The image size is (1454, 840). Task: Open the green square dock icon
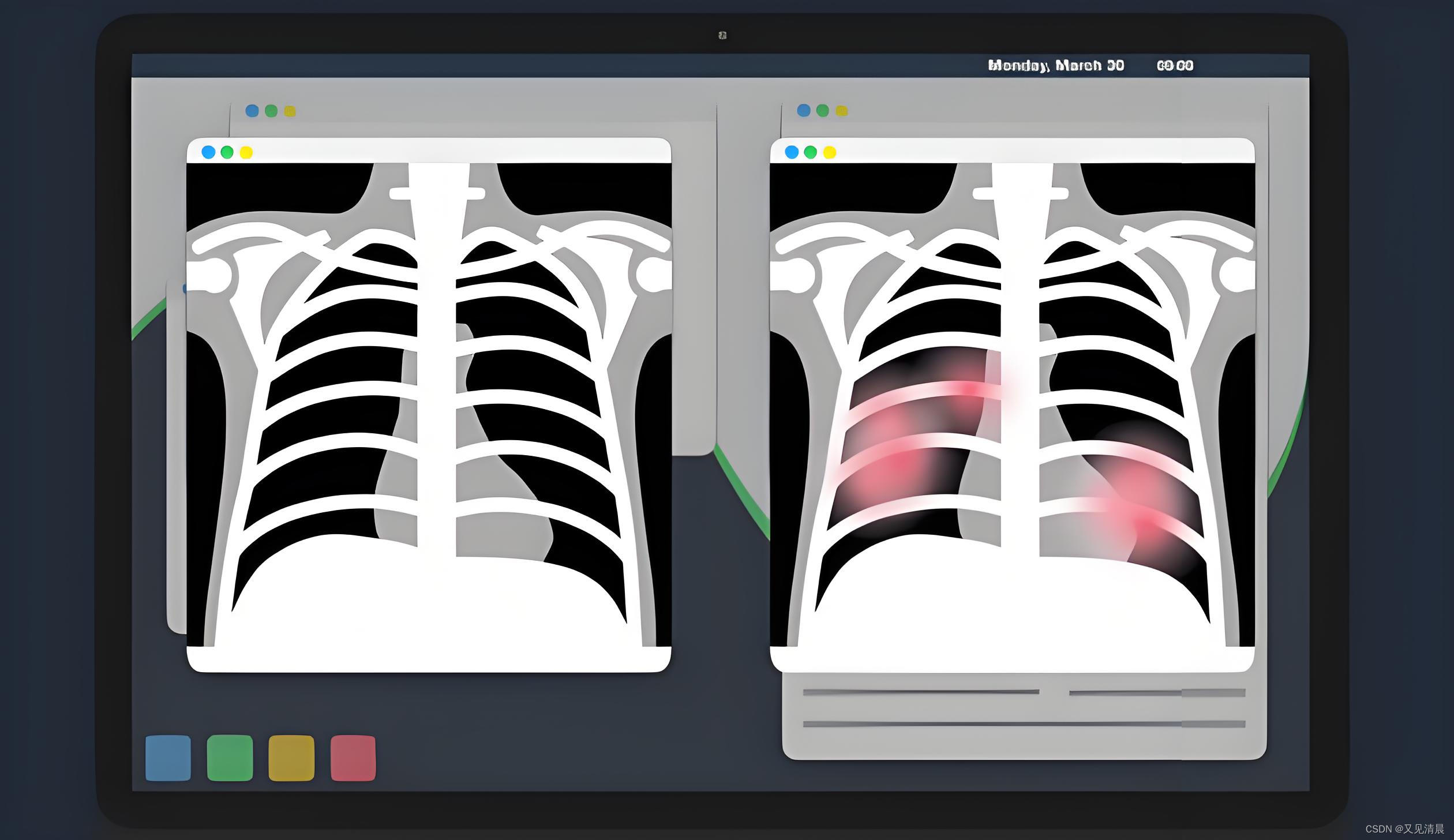click(x=230, y=757)
